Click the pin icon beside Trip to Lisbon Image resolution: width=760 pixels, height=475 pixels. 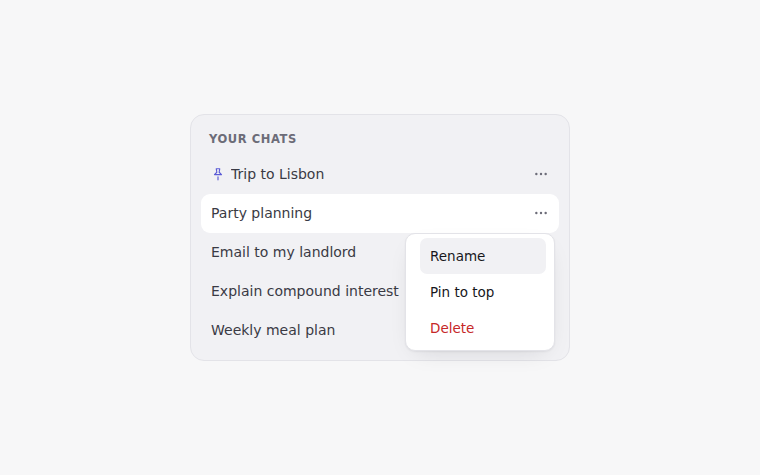click(218, 174)
